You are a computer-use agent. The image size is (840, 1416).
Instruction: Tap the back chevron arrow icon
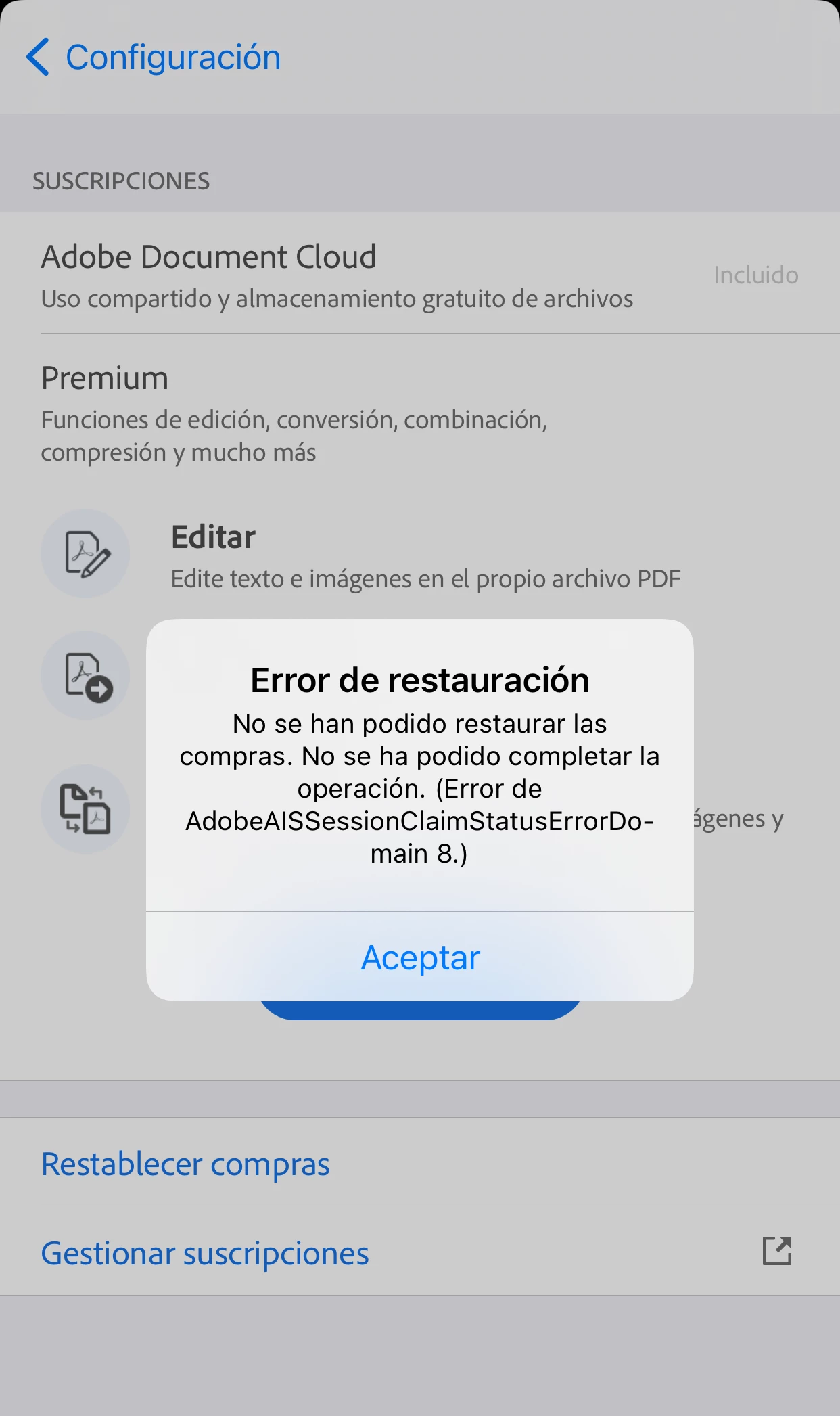pyautogui.click(x=38, y=57)
